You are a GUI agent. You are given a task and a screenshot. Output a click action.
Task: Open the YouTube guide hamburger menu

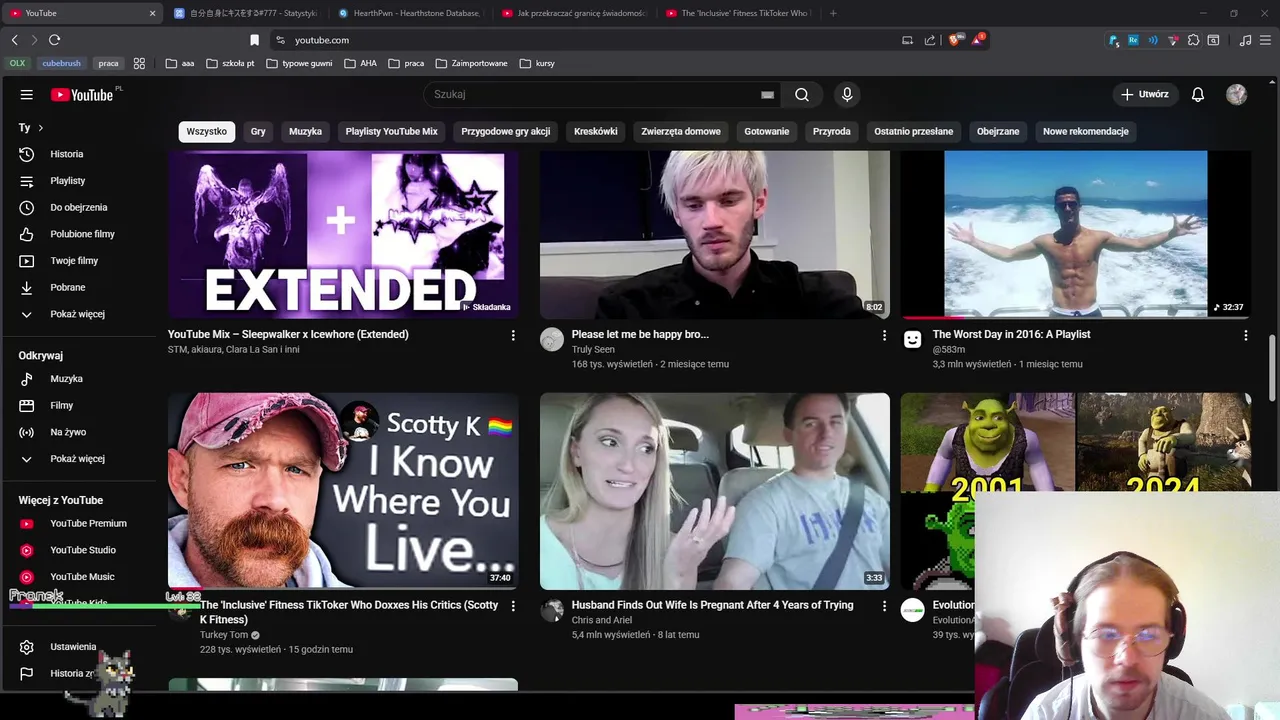pyautogui.click(x=27, y=94)
